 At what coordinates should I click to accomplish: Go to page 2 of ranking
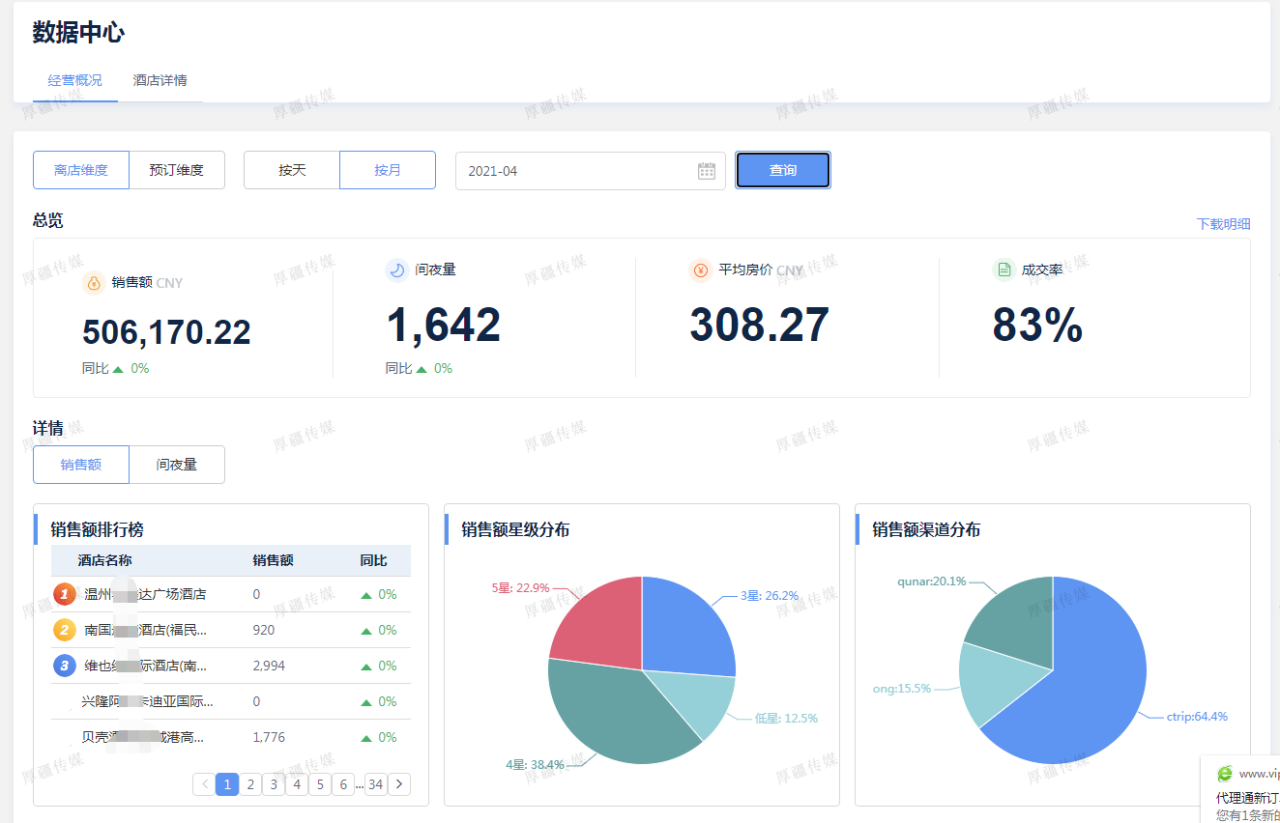251,784
